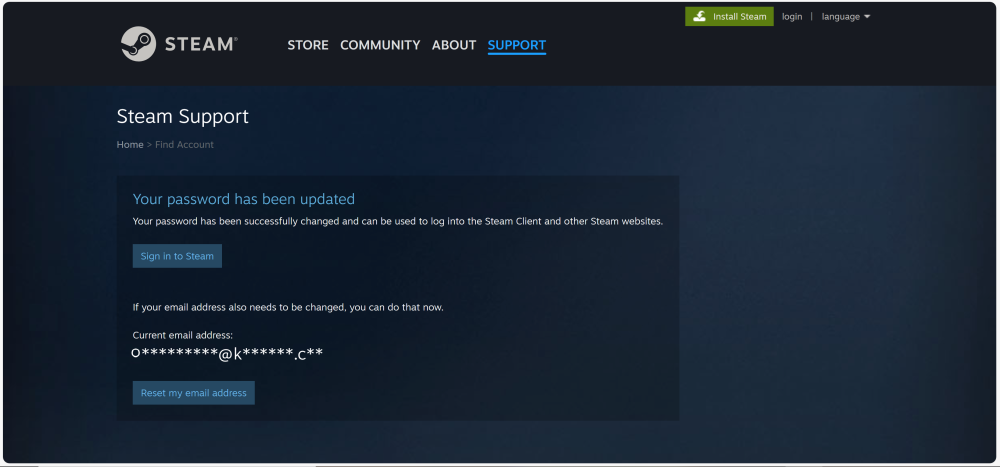Open the STORE menu
Screen dimensions: 1000x467
coord(308,45)
